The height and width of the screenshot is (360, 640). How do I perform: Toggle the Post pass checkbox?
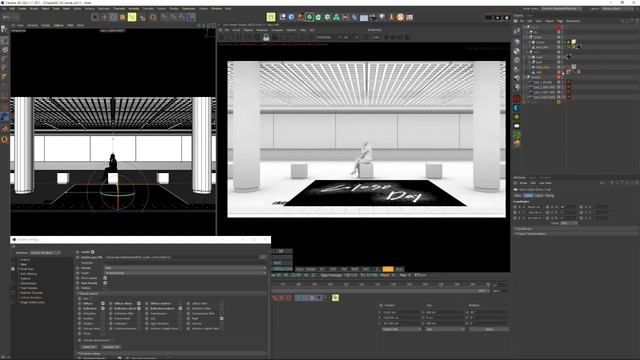click(221, 318)
